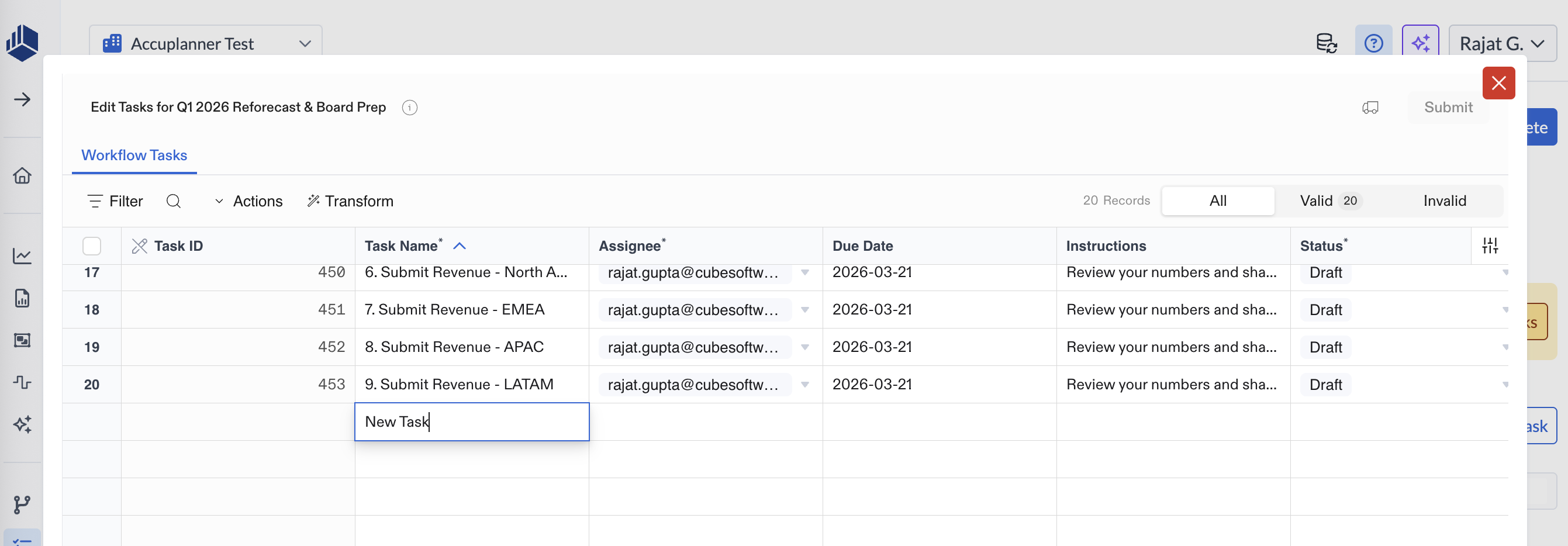The width and height of the screenshot is (1568, 546).
Task: Show only Invalid records
Action: click(x=1444, y=201)
